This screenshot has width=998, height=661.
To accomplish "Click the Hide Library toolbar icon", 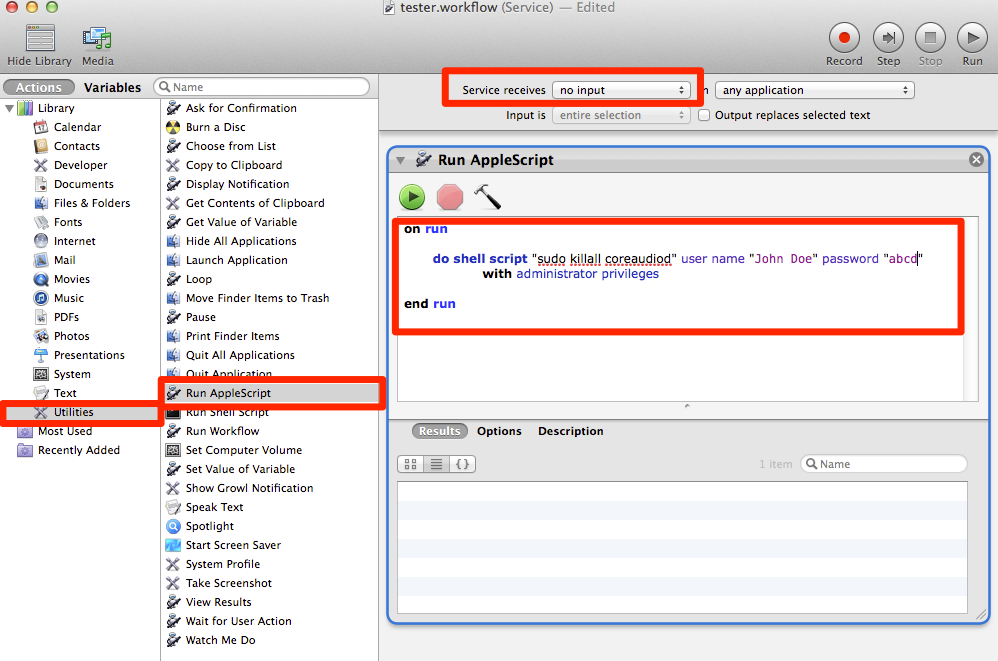I will point(39,39).
